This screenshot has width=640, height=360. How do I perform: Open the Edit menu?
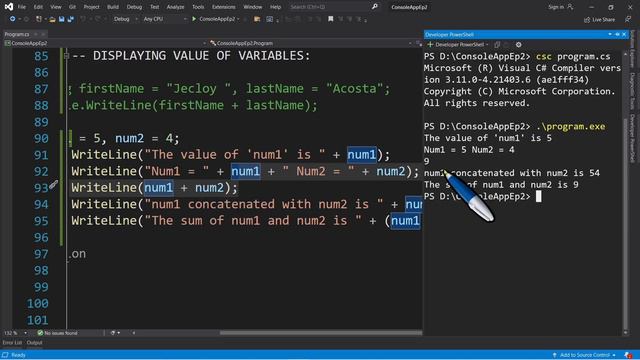coord(38,7)
